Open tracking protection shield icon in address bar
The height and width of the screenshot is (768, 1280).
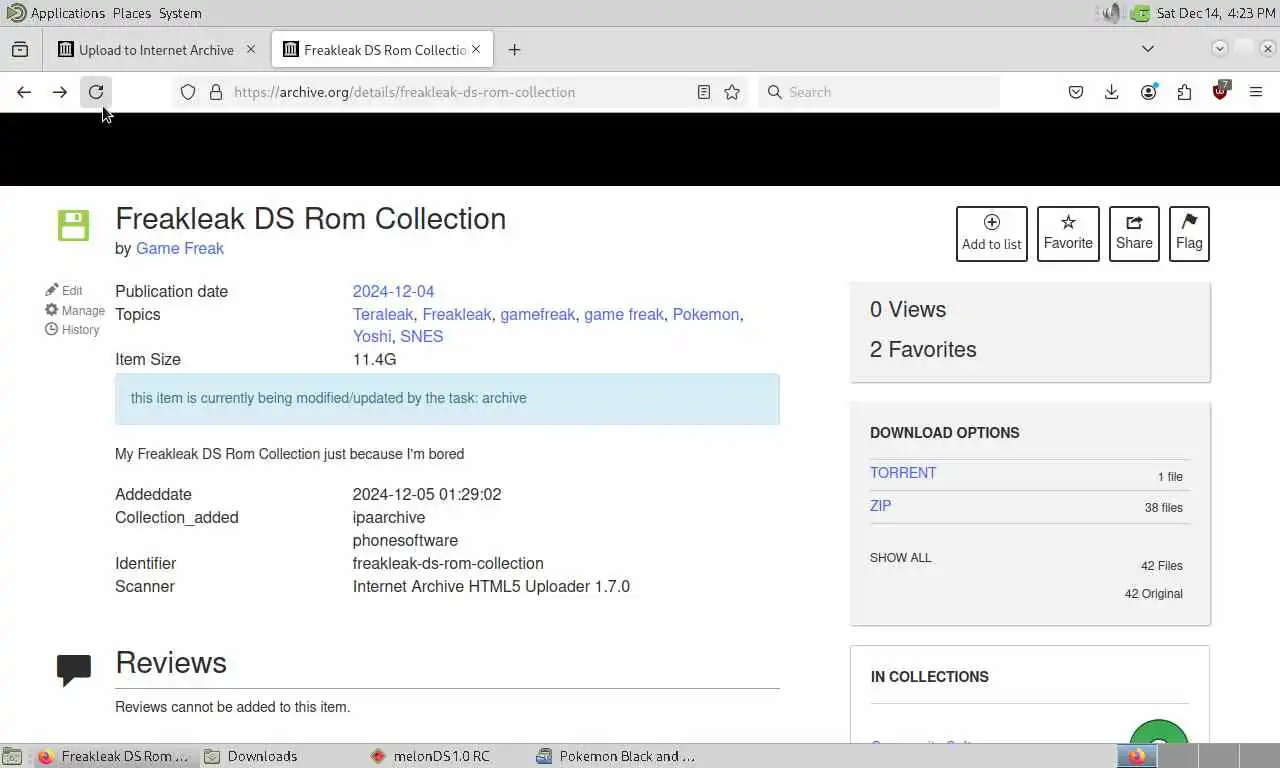(188, 92)
